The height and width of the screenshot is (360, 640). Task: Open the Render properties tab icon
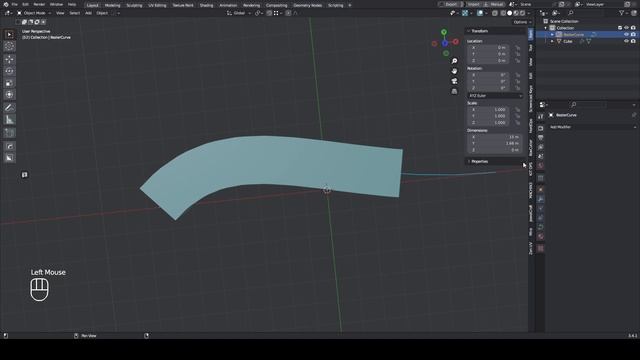pos(540,129)
